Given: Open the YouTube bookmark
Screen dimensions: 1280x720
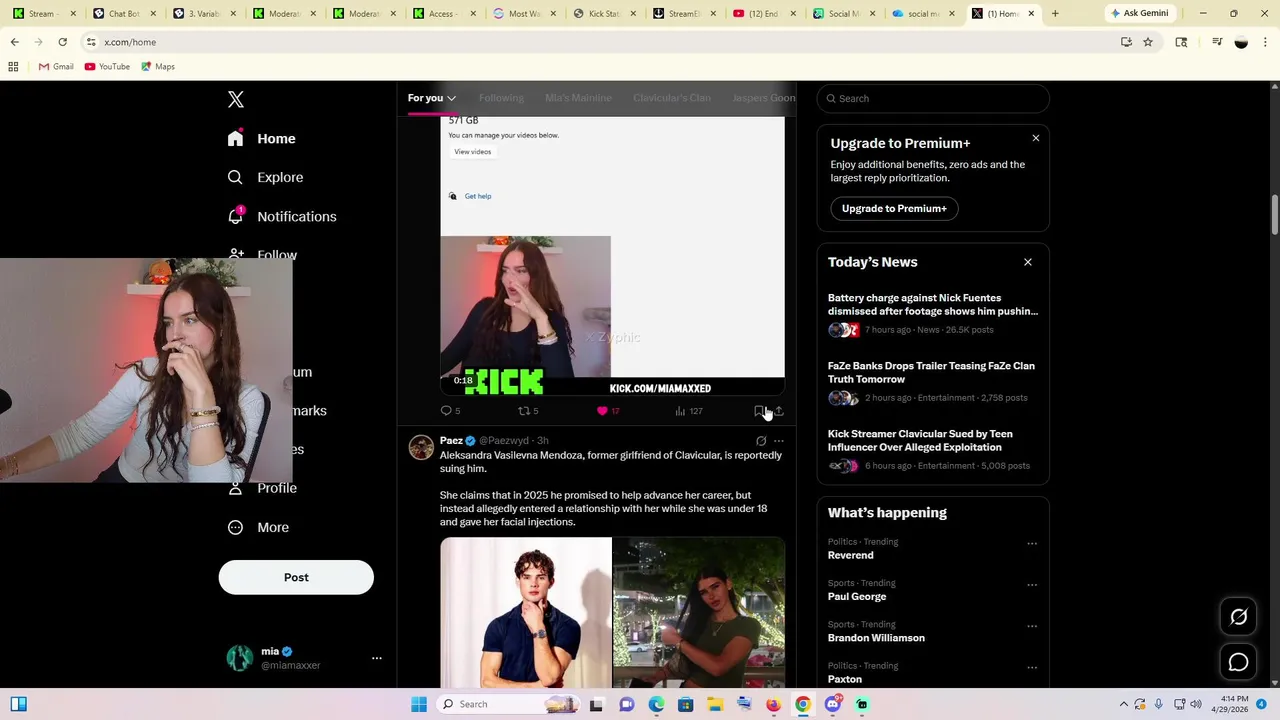Looking at the screenshot, I should pyautogui.click(x=107, y=67).
